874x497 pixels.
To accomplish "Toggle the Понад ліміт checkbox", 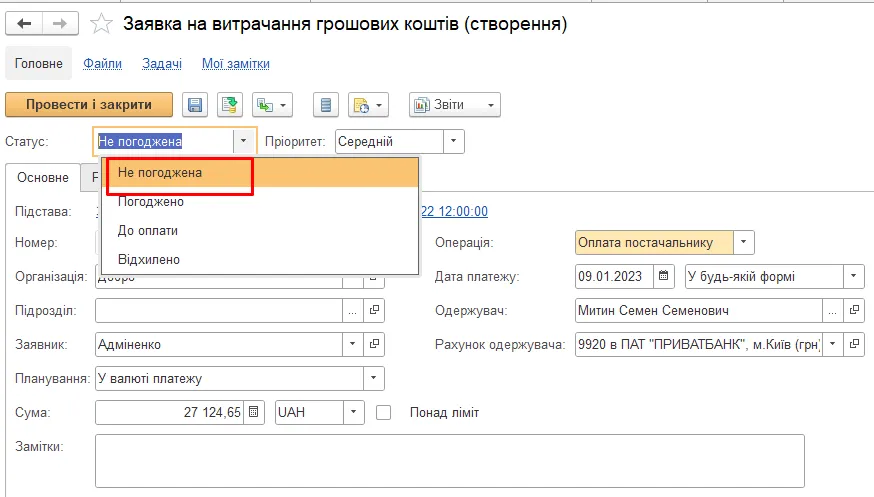I will click(x=383, y=413).
